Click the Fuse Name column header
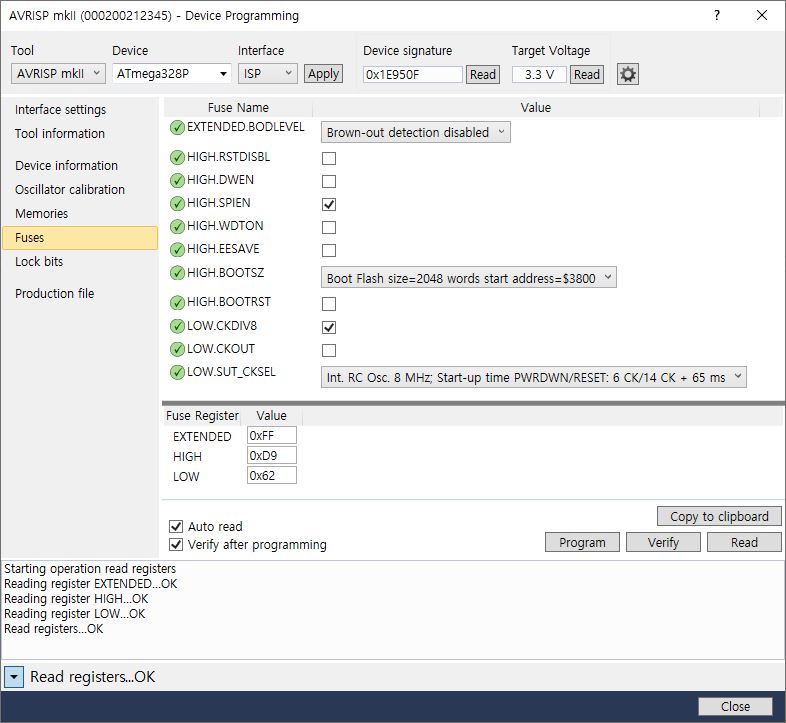This screenshot has width=786, height=723. (x=238, y=108)
